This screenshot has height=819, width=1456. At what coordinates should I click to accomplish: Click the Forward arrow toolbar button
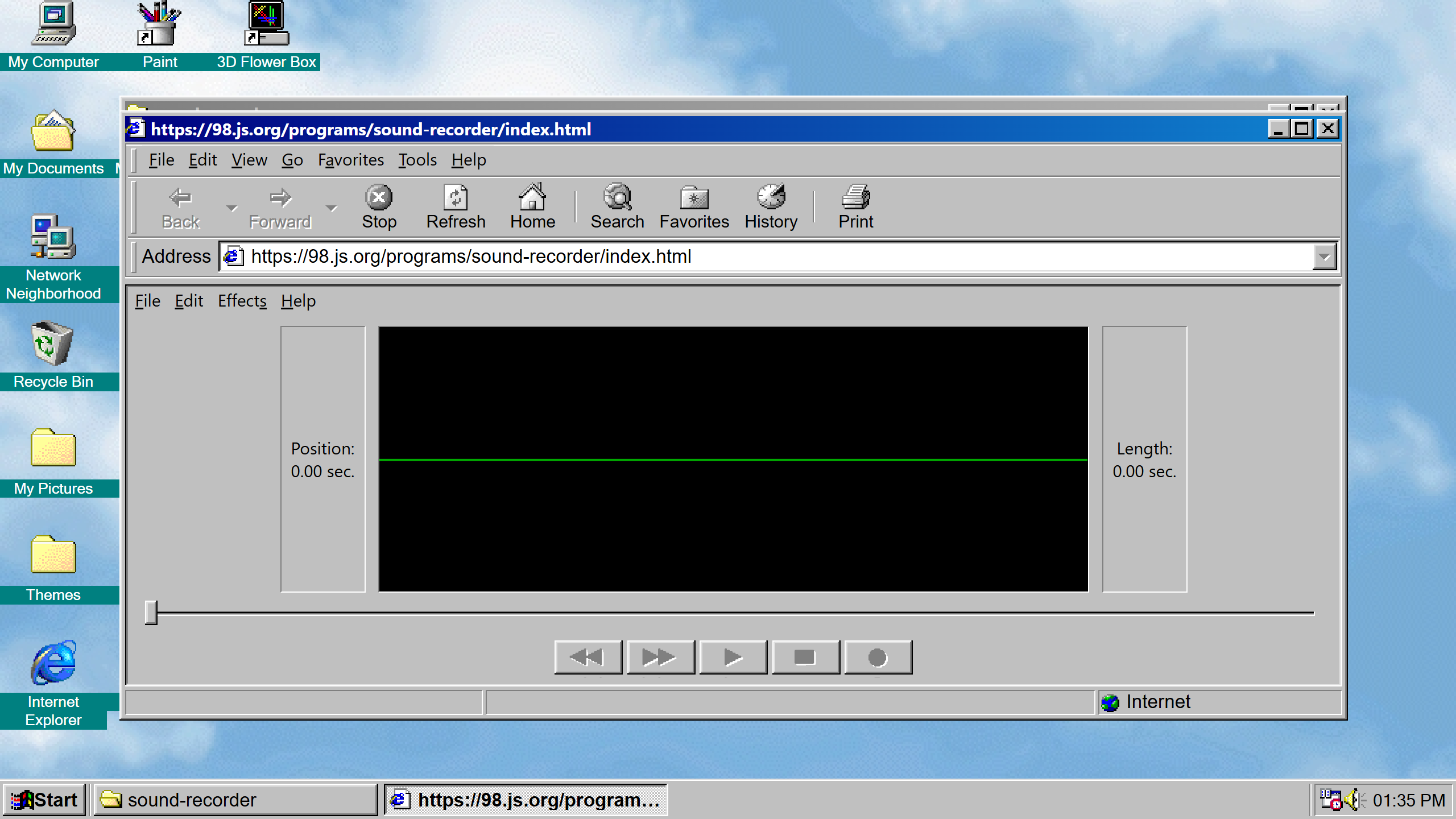(x=280, y=207)
